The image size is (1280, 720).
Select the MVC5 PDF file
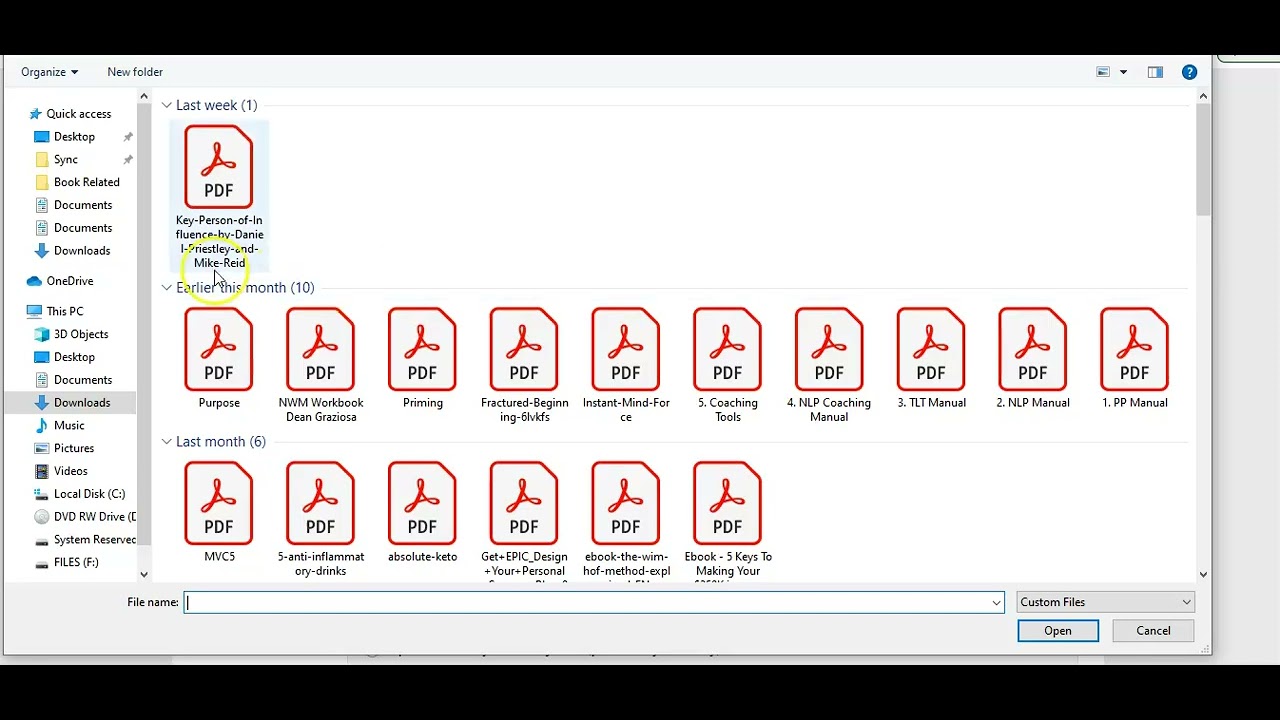(x=219, y=513)
